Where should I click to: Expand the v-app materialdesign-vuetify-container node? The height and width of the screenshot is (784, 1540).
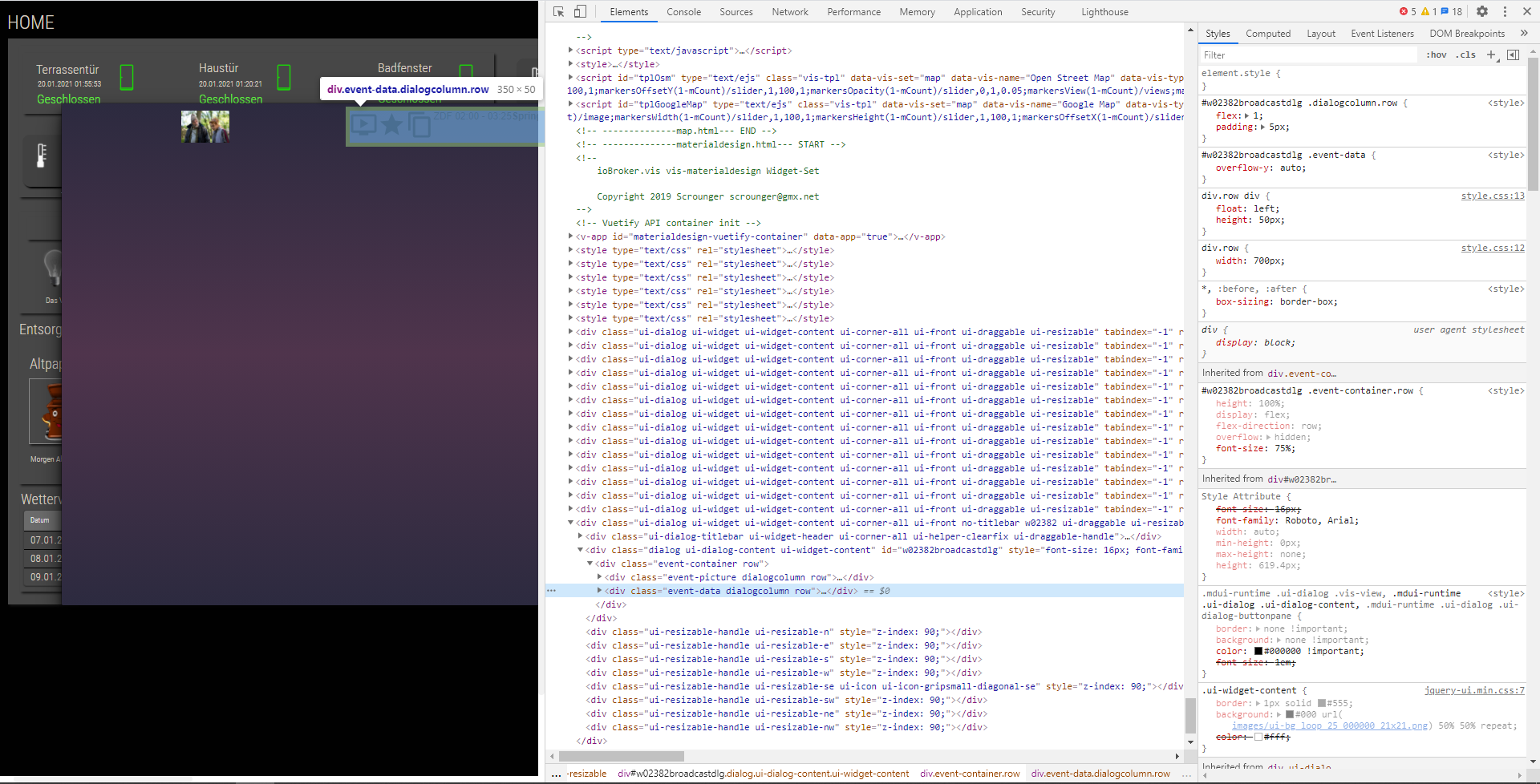[570, 236]
